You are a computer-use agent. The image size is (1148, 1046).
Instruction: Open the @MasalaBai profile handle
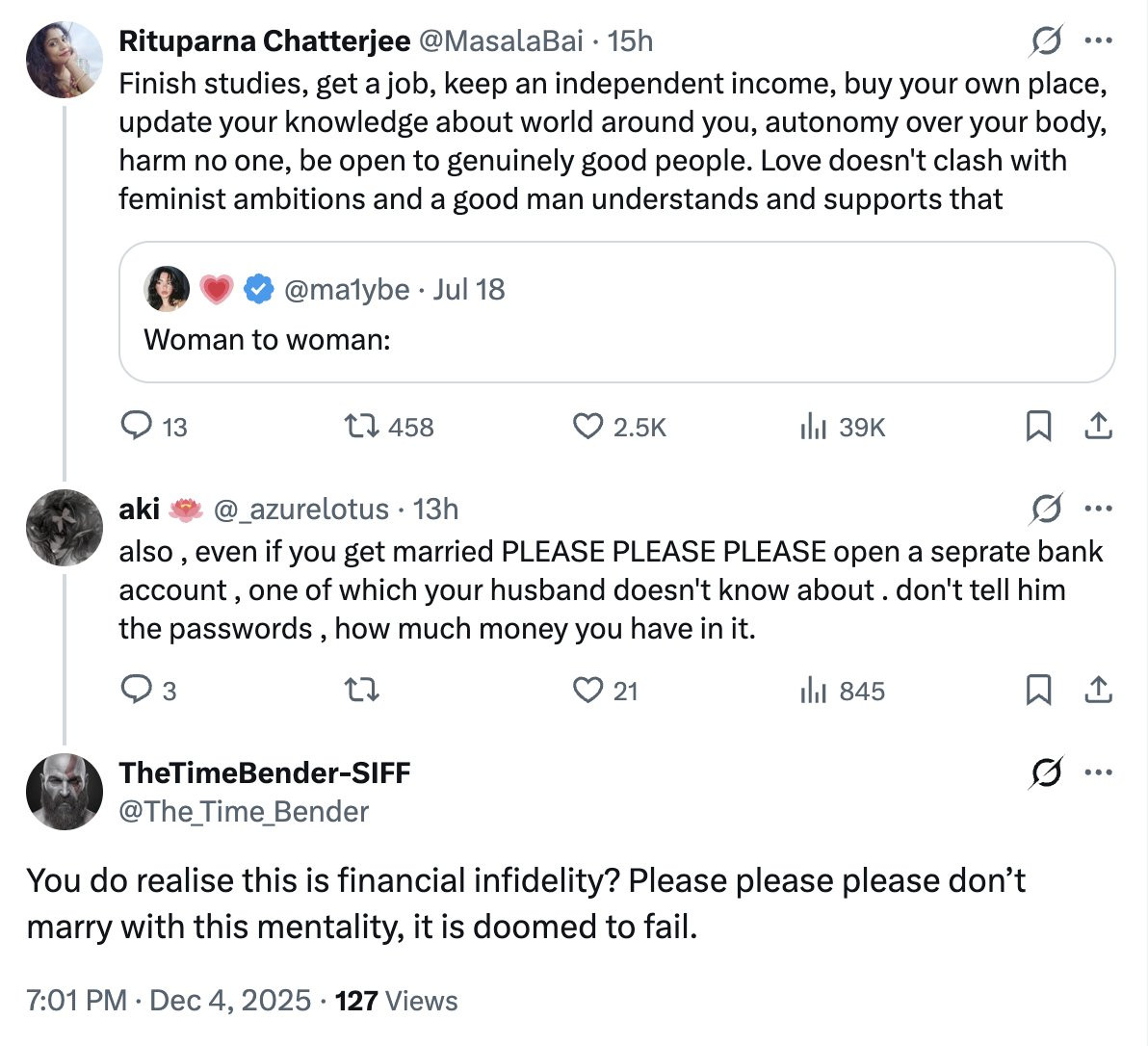[x=501, y=40]
